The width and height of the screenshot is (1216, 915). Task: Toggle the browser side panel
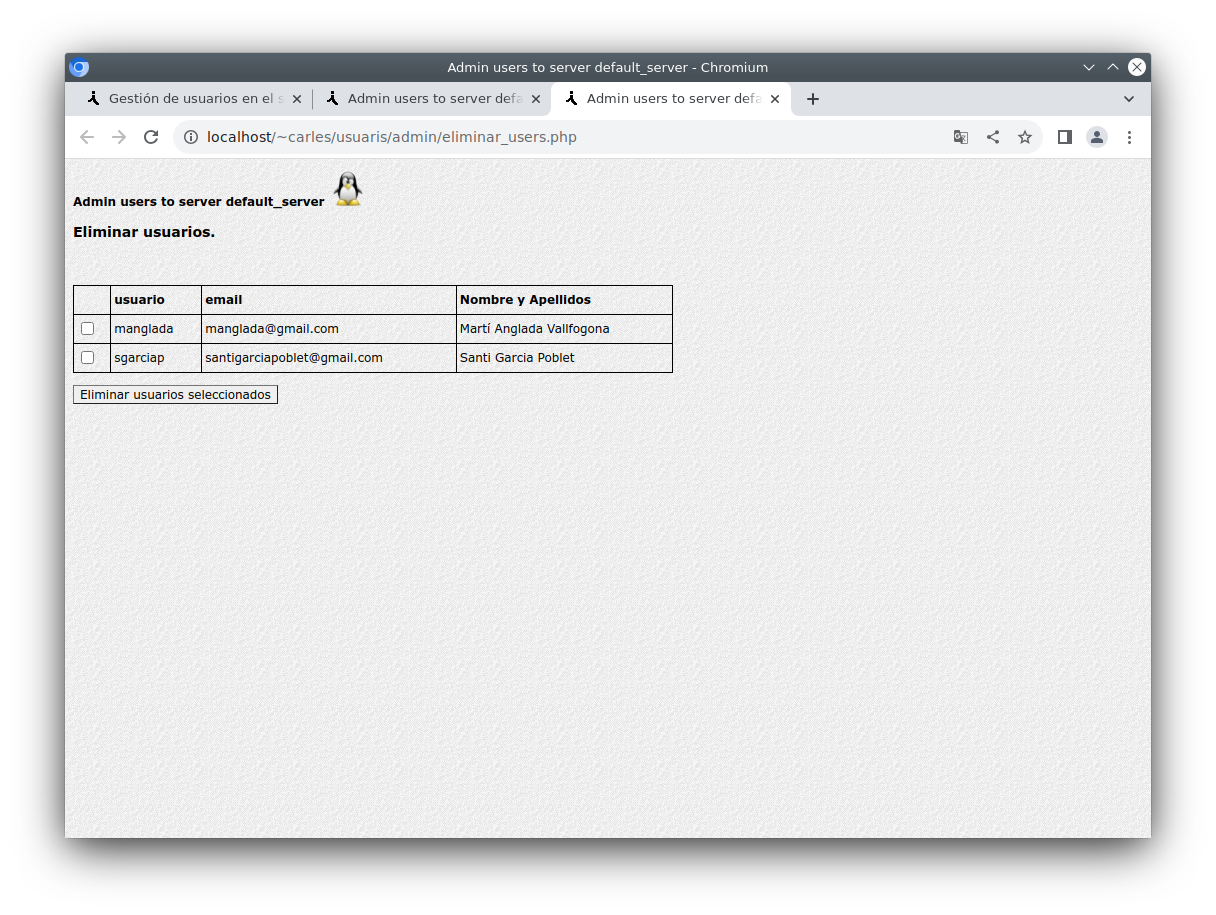tap(1065, 137)
